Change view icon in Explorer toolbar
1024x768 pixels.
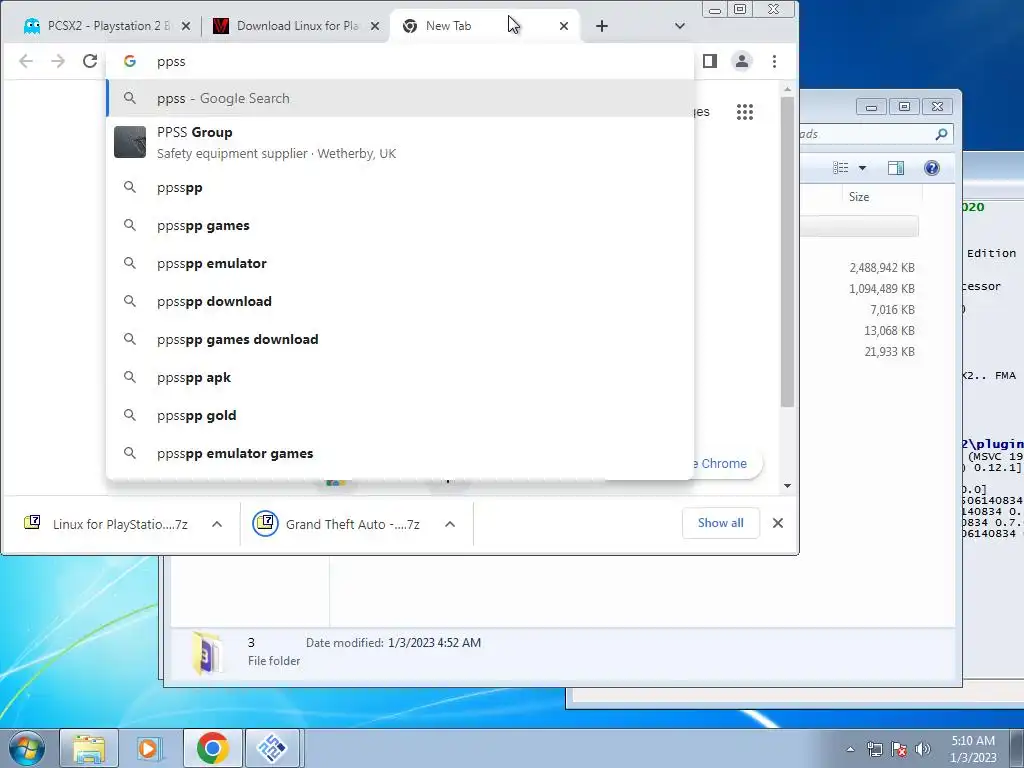[840, 168]
